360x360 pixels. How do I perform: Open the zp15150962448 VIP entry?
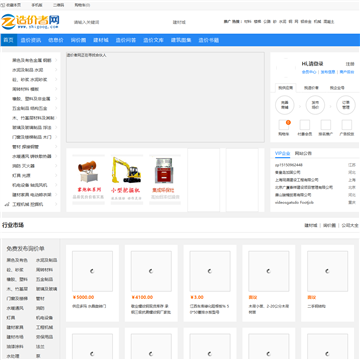(289, 165)
